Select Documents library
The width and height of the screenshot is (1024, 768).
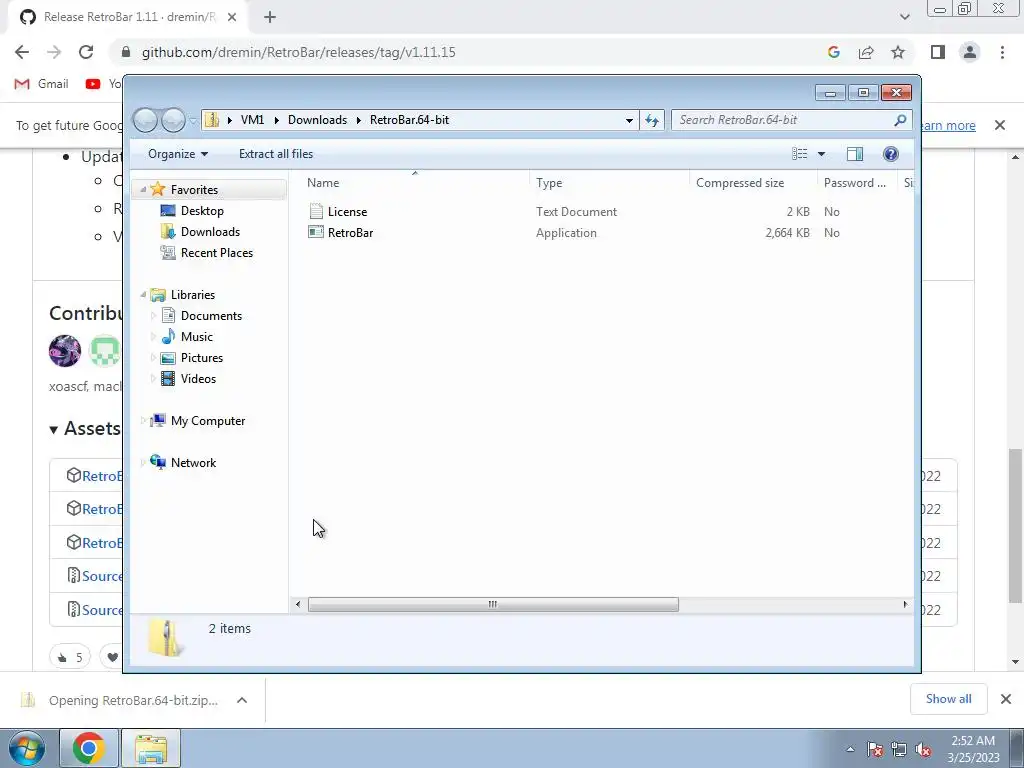pyautogui.click(x=211, y=315)
